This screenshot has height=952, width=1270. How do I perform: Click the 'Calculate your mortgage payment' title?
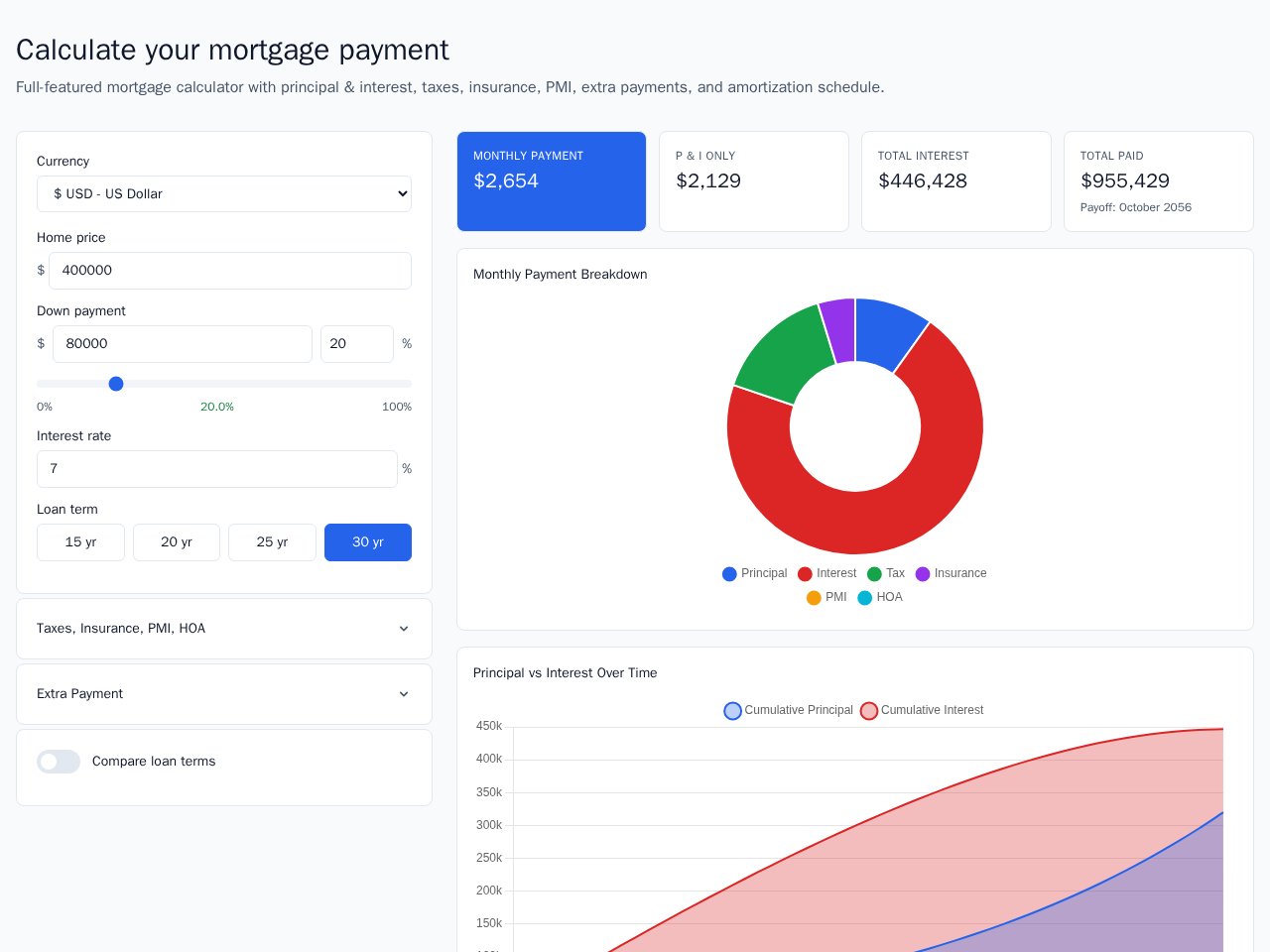[x=232, y=50]
